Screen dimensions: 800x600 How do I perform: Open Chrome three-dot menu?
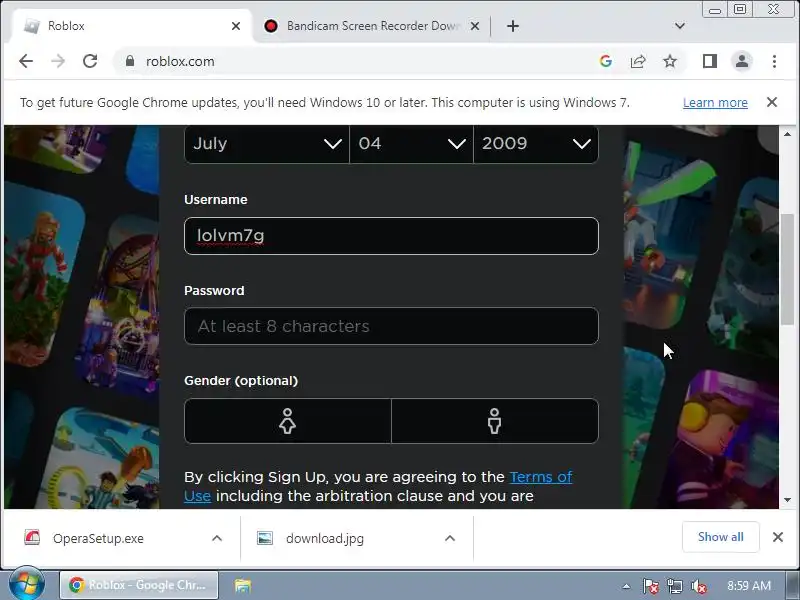click(774, 61)
